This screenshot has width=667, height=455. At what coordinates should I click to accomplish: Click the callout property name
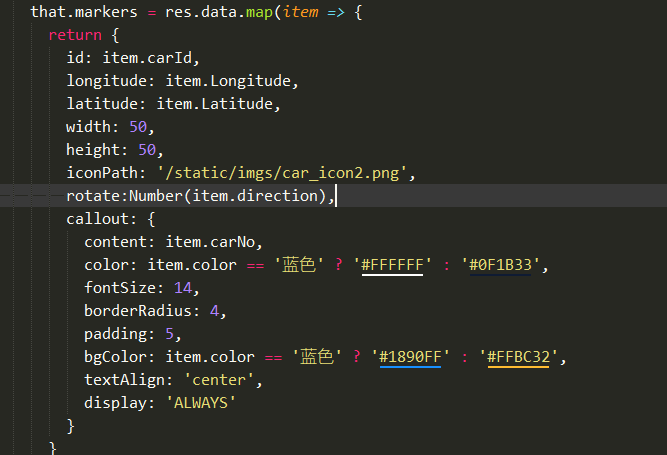98,219
